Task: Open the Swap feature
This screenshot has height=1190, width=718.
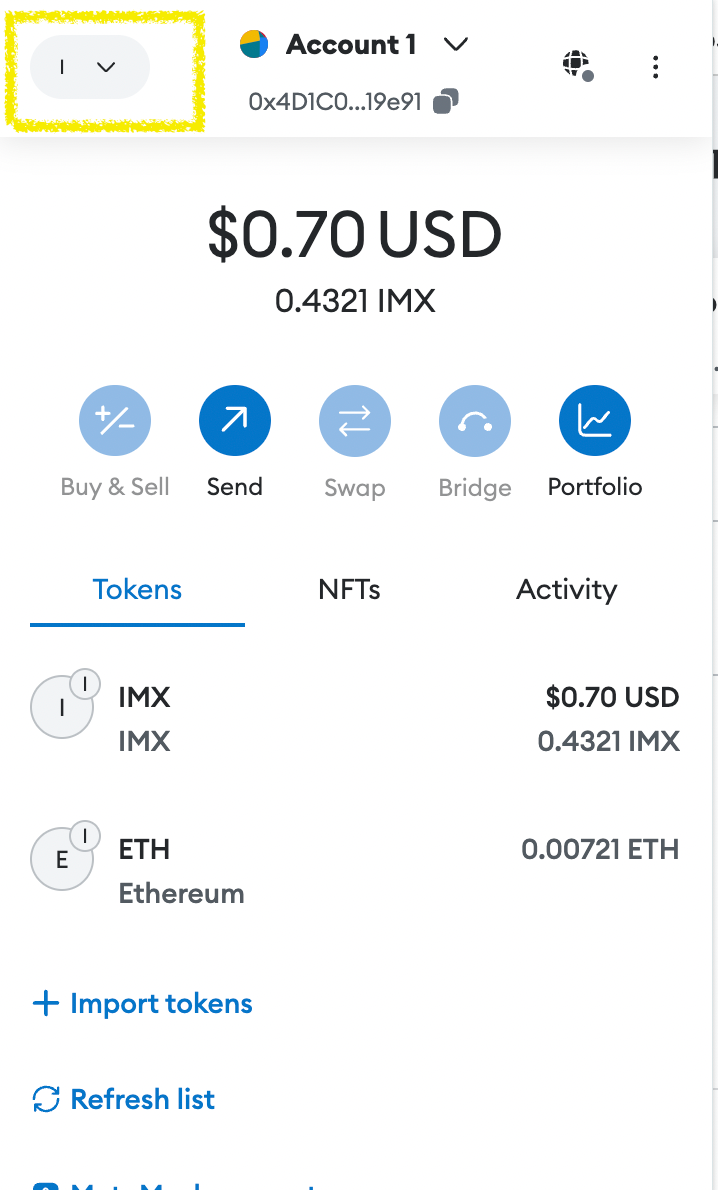Action: [x=355, y=420]
